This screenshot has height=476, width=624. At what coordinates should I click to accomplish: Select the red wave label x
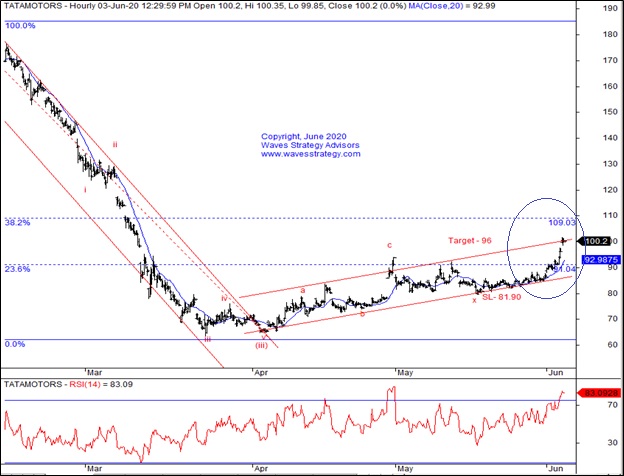pos(474,300)
